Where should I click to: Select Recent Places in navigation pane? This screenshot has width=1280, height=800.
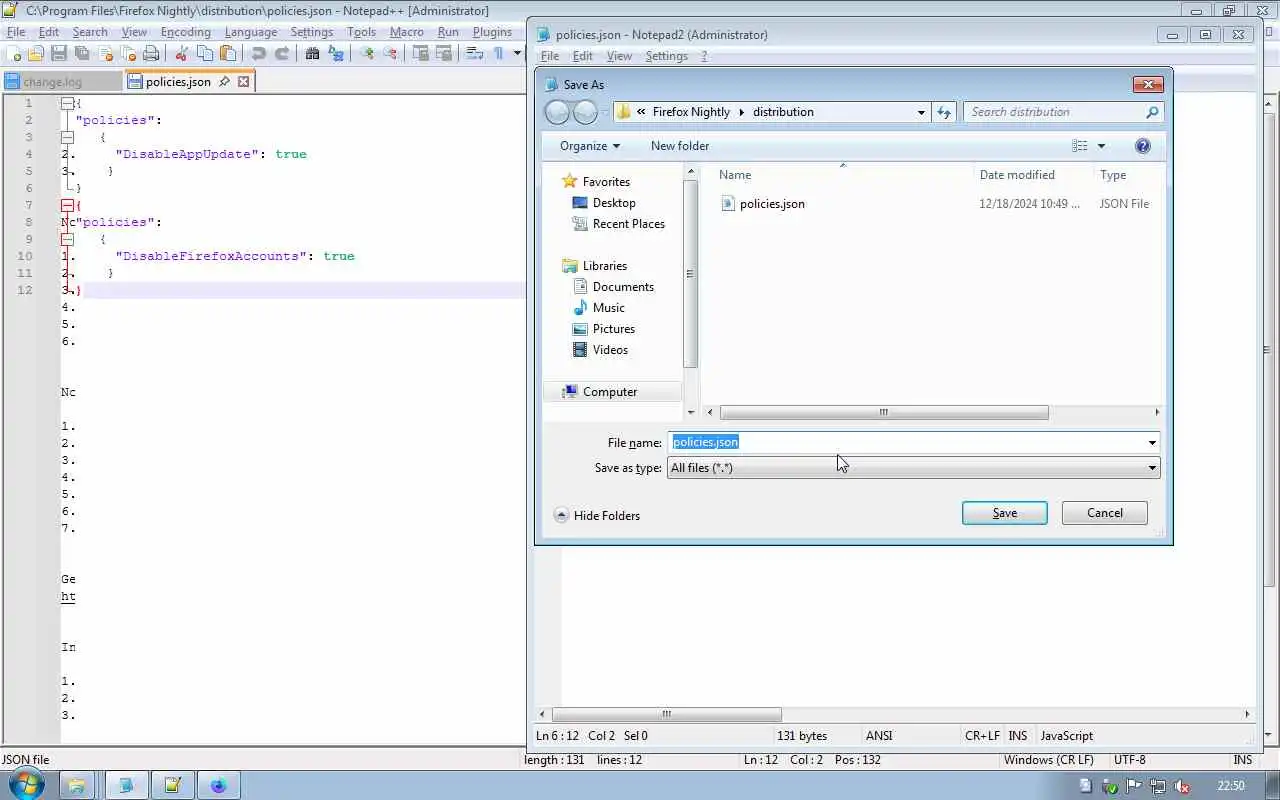618,224
